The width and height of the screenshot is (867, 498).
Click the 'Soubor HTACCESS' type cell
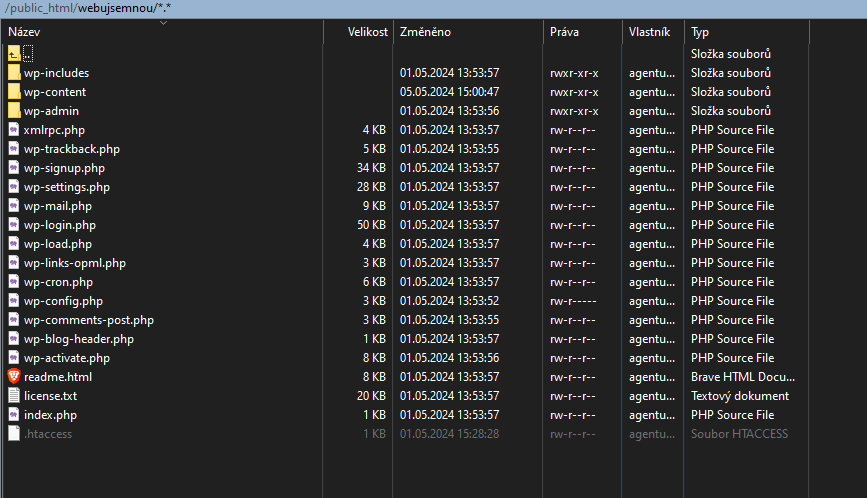[x=739, y=434]
